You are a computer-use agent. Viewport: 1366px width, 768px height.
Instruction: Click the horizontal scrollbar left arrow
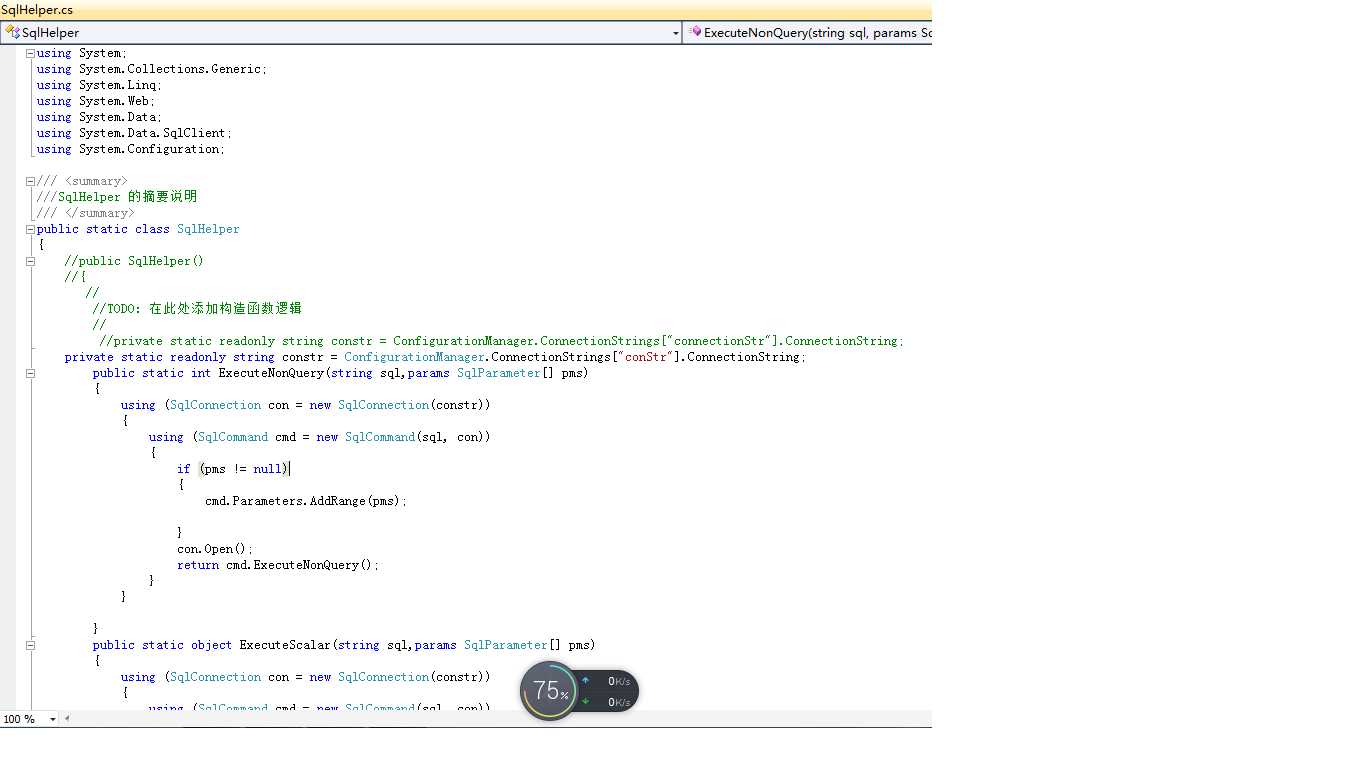pos(67,719)
